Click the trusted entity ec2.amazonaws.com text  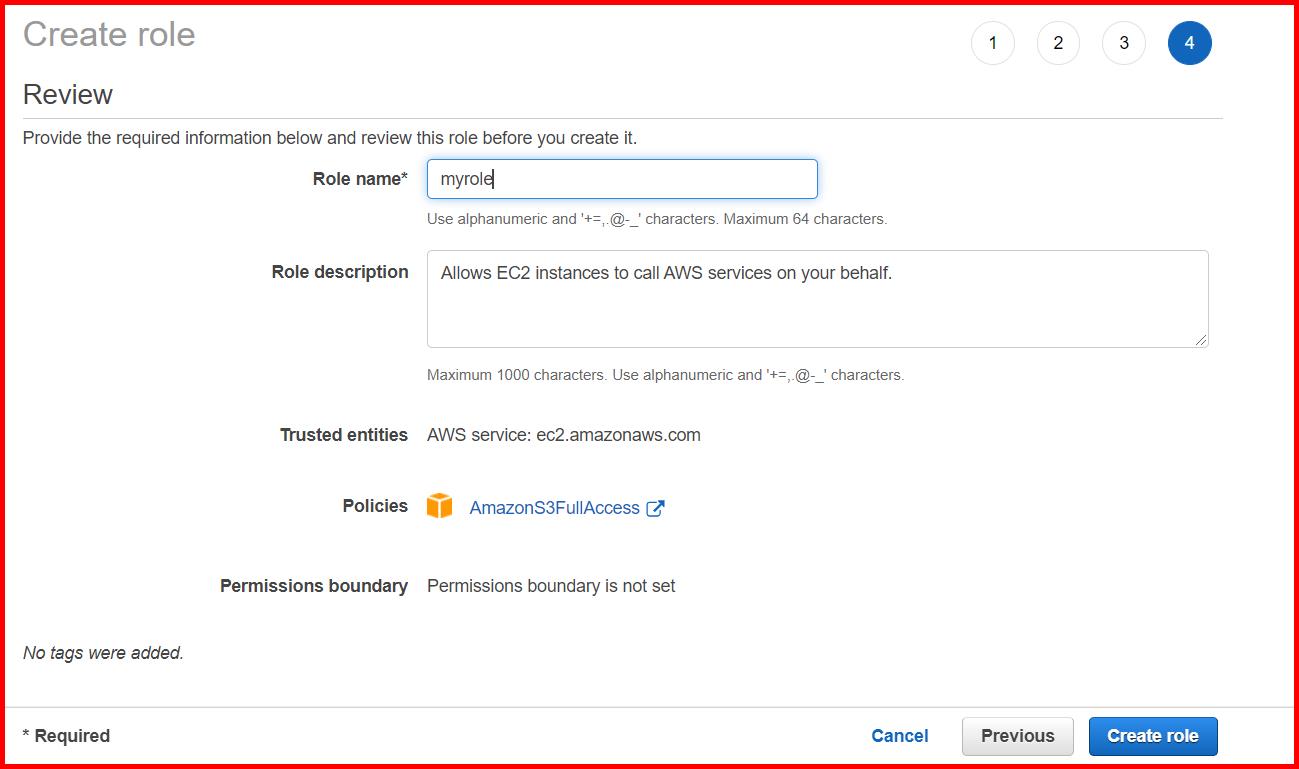click(x=563, y=434)
